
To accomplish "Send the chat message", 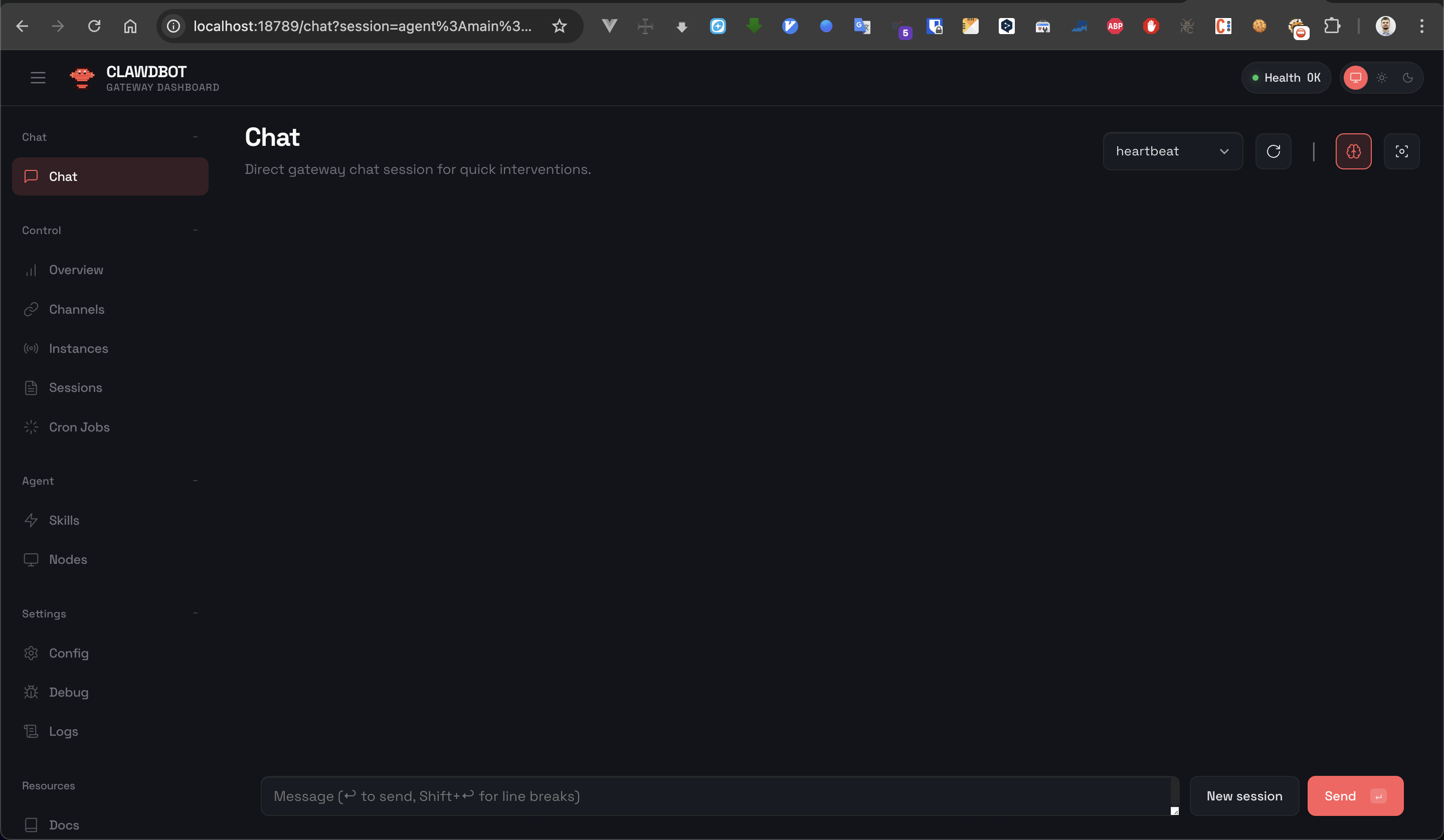I will [1355, 796].
